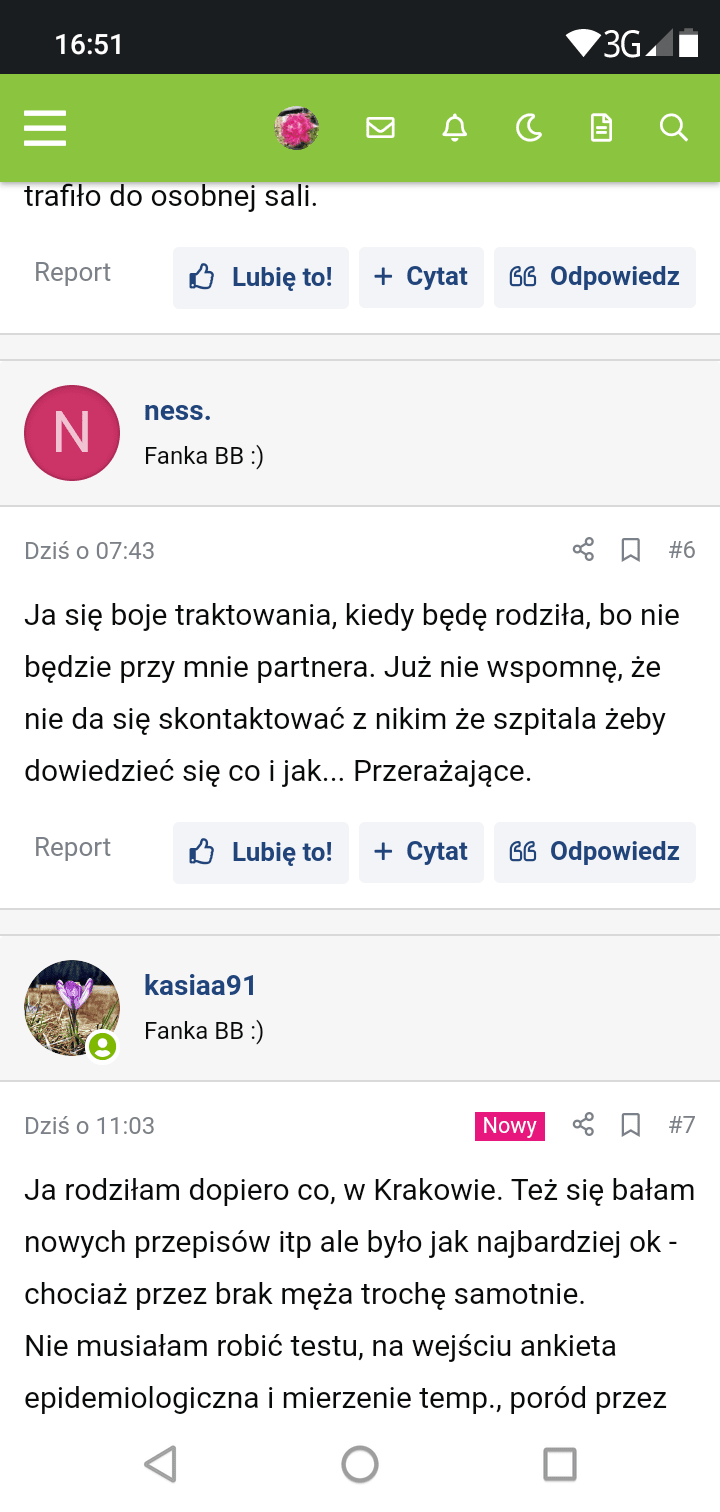Open the user profile avatar in header
The height and width of the screenshot is (1512, 720).
(297, 128)
